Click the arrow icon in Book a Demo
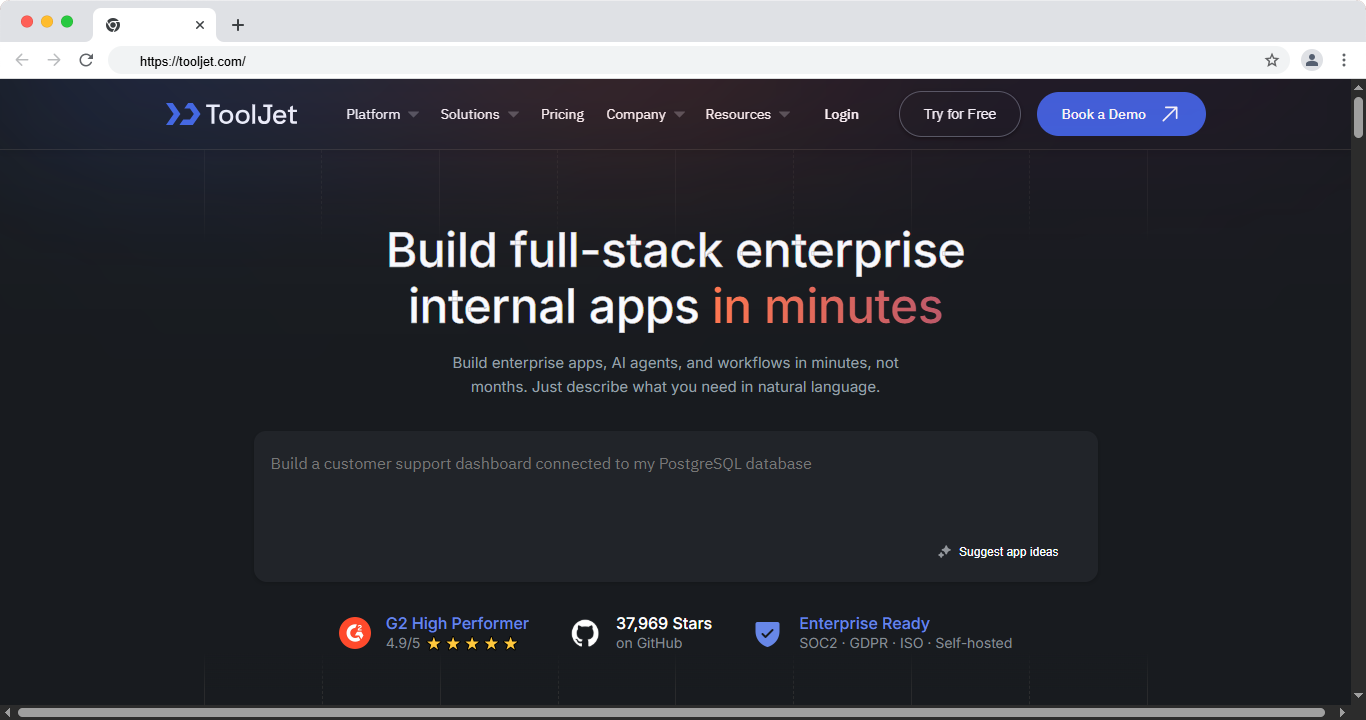 coord(1170,114)
